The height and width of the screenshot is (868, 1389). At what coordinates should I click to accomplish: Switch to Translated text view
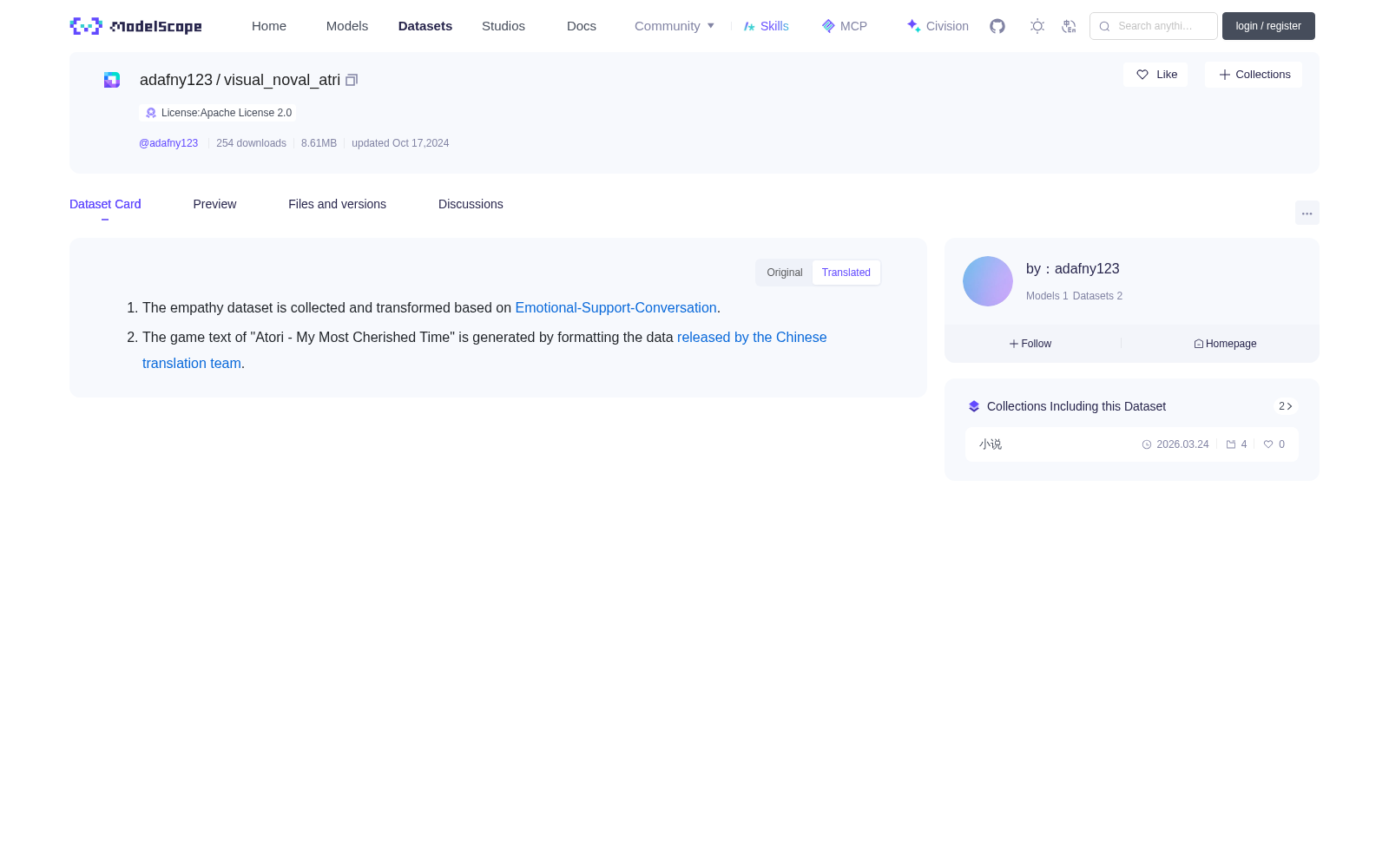click(846, 273)
